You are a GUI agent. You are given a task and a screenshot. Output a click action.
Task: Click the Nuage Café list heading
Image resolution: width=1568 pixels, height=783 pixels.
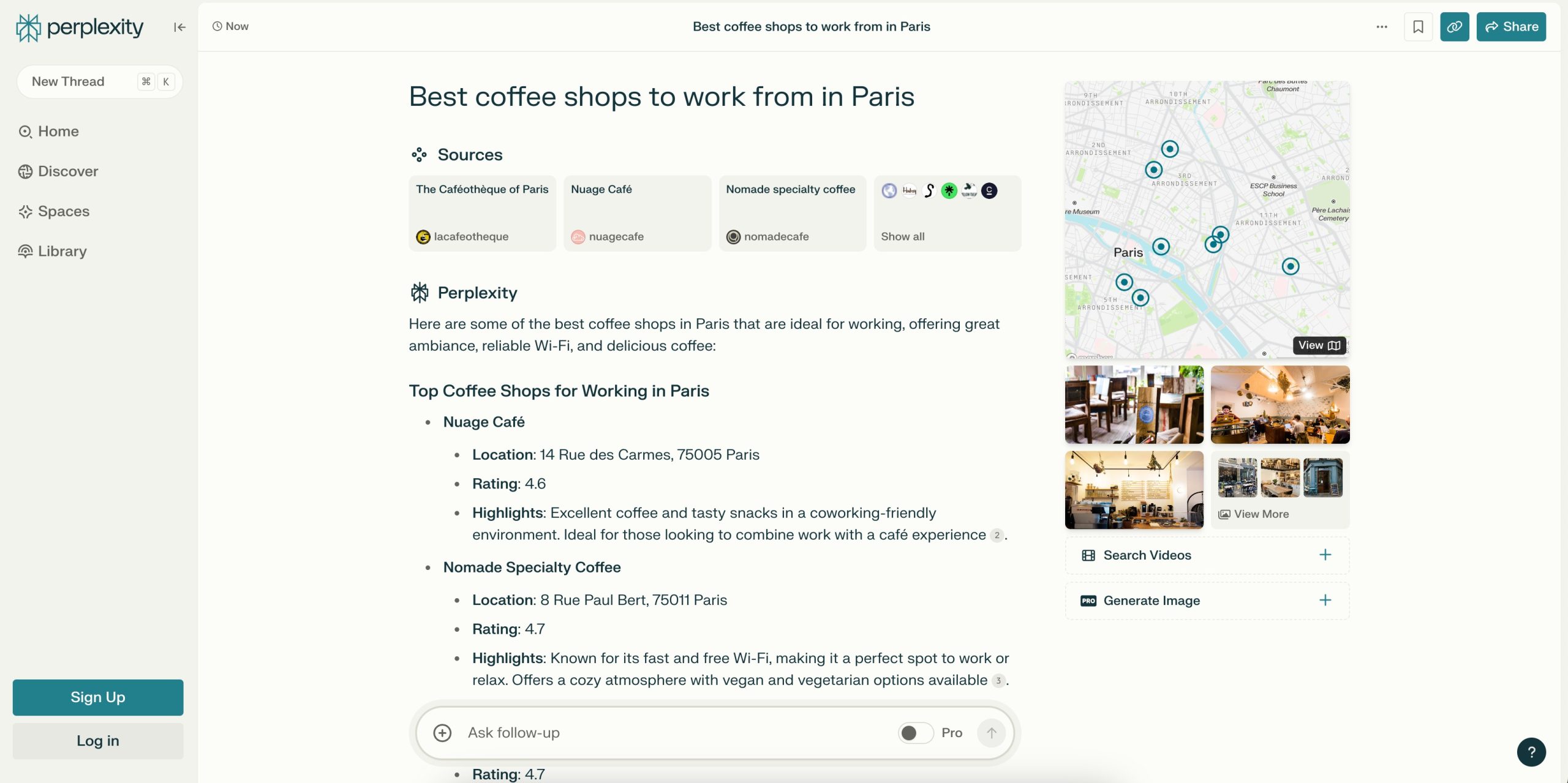[x=484, y=422]
